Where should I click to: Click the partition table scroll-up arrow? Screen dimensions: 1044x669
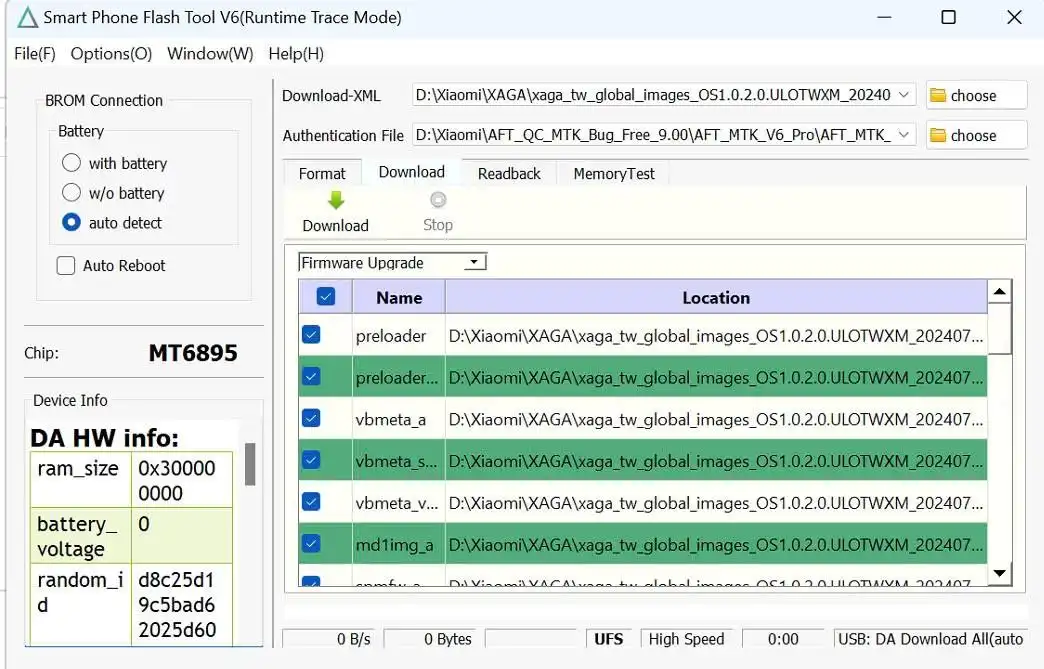pos(999,292)
